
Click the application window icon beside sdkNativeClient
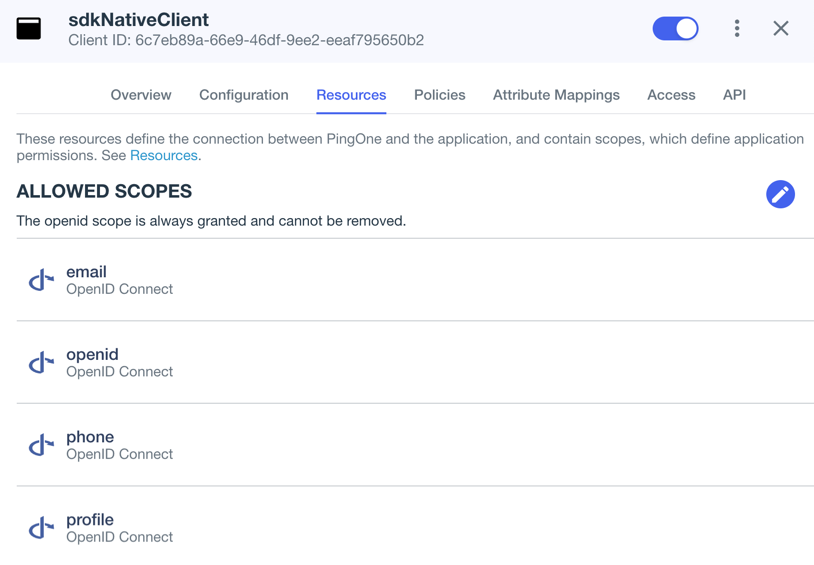[x=29, y=29]
